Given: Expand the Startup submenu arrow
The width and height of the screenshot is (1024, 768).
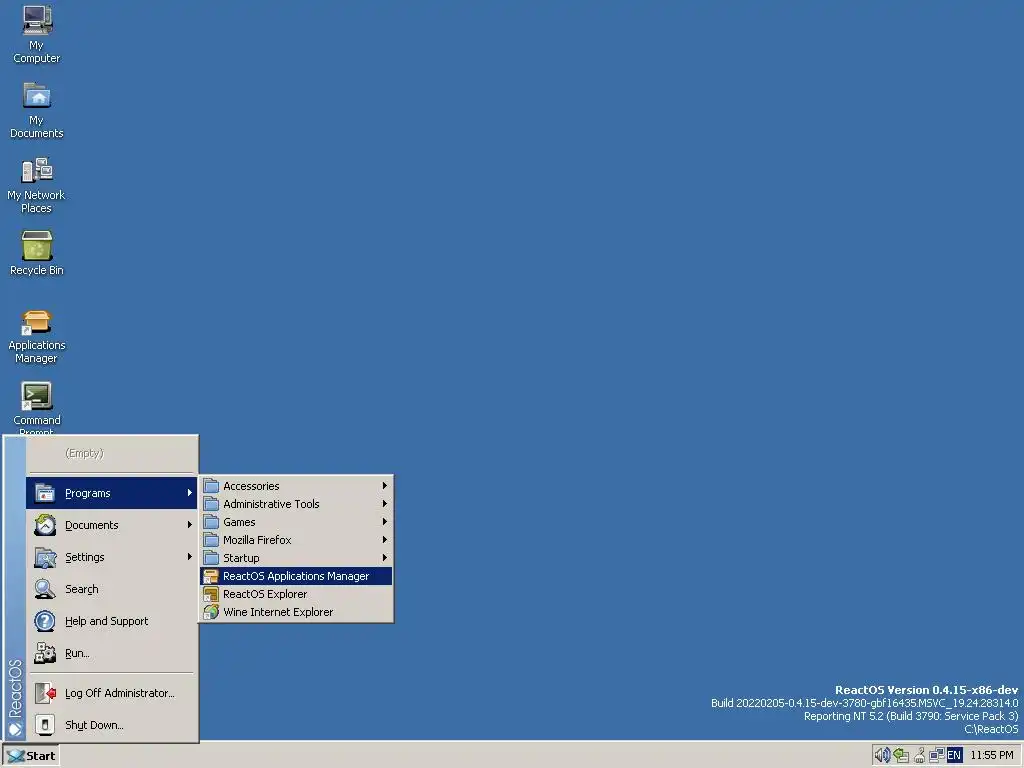Looking at the screenshot, I should click(x=385, y=558).
